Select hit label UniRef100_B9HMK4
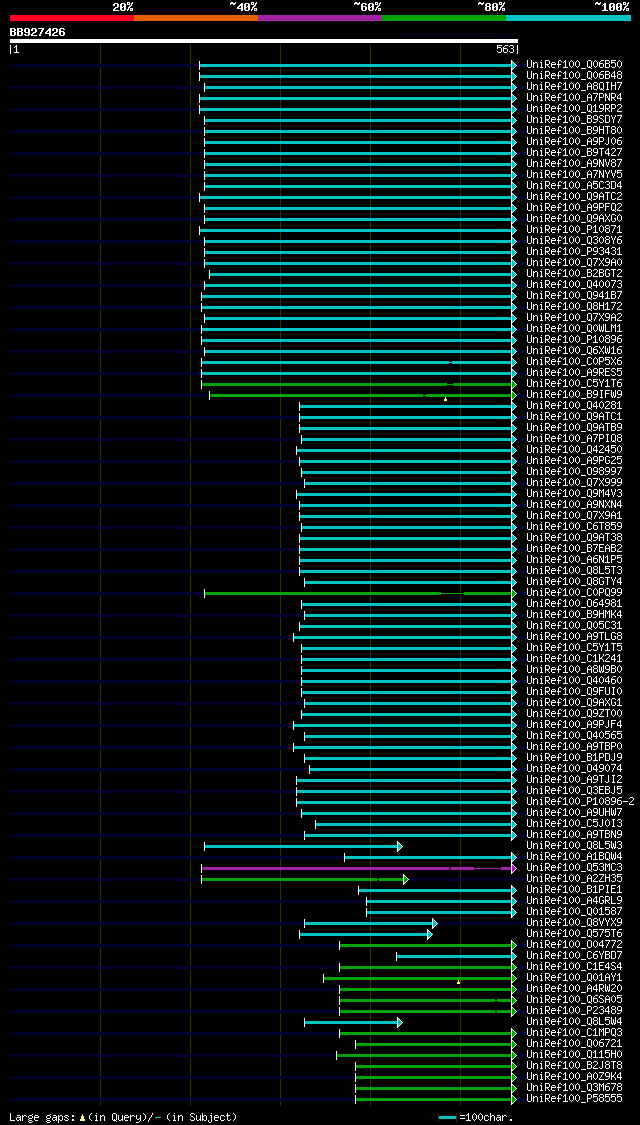The image size is (640, 1125). click(574, 616)
